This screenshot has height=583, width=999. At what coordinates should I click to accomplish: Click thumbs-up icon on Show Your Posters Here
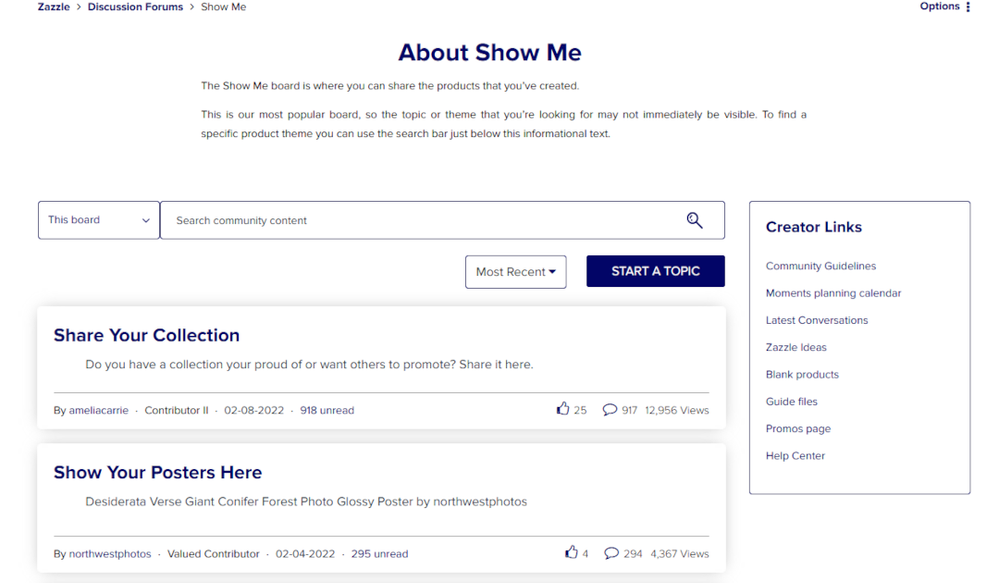tap(571, 552)
